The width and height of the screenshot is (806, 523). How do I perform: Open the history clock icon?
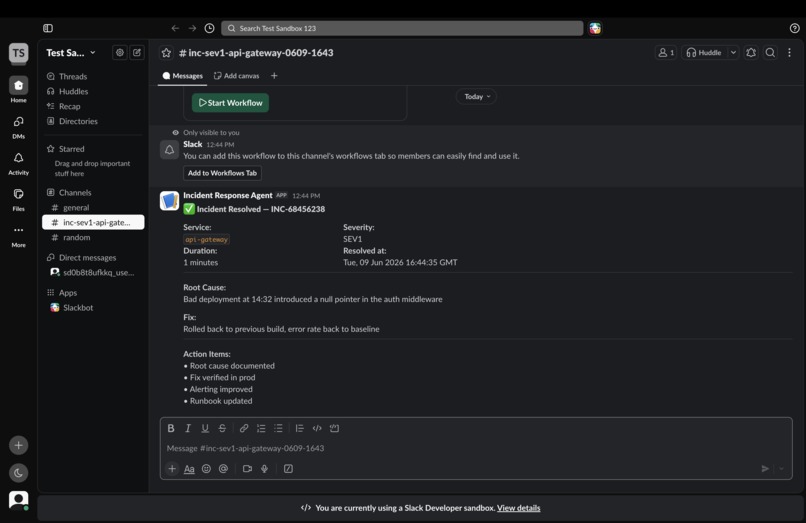tap(209, 28)
